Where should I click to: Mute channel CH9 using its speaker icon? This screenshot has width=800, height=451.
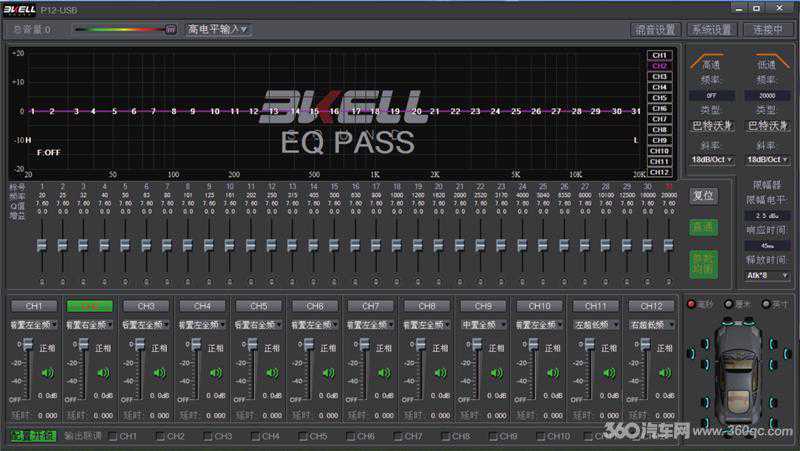497,373
